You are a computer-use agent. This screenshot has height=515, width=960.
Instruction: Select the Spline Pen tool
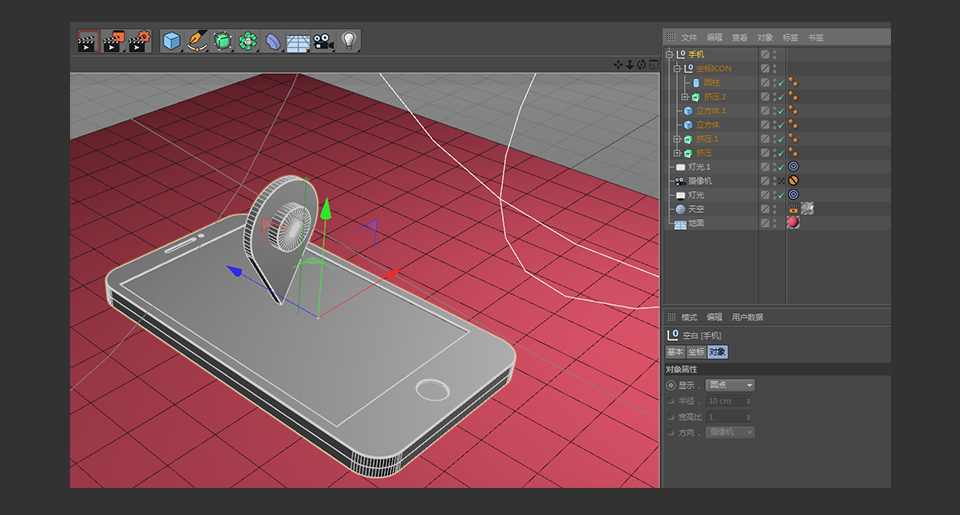click(x=197, y=41)
